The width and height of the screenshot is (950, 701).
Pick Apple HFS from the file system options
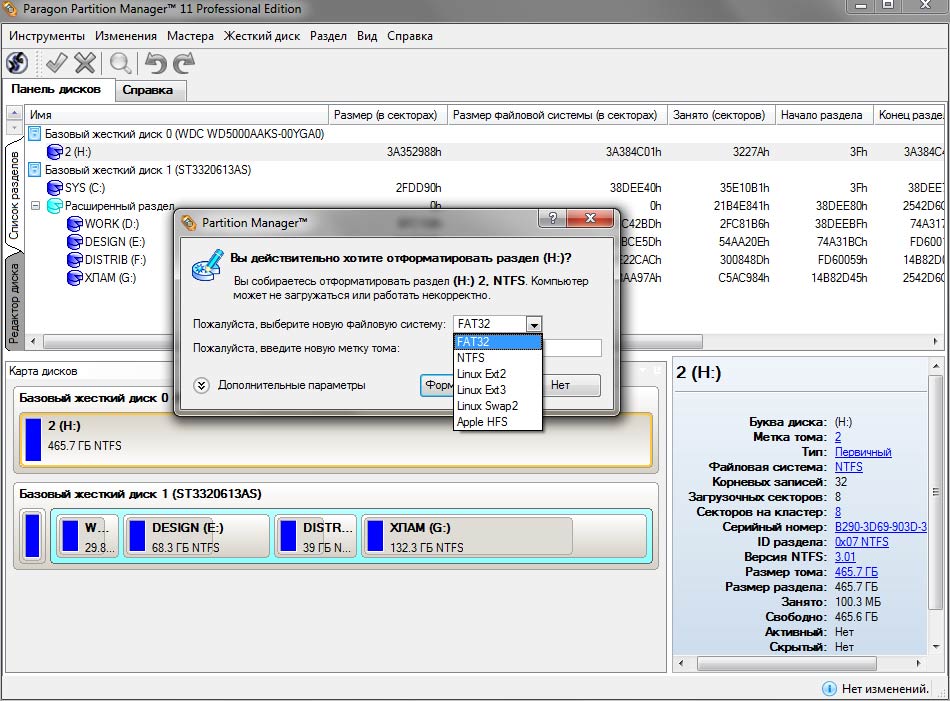click(481, 422)
